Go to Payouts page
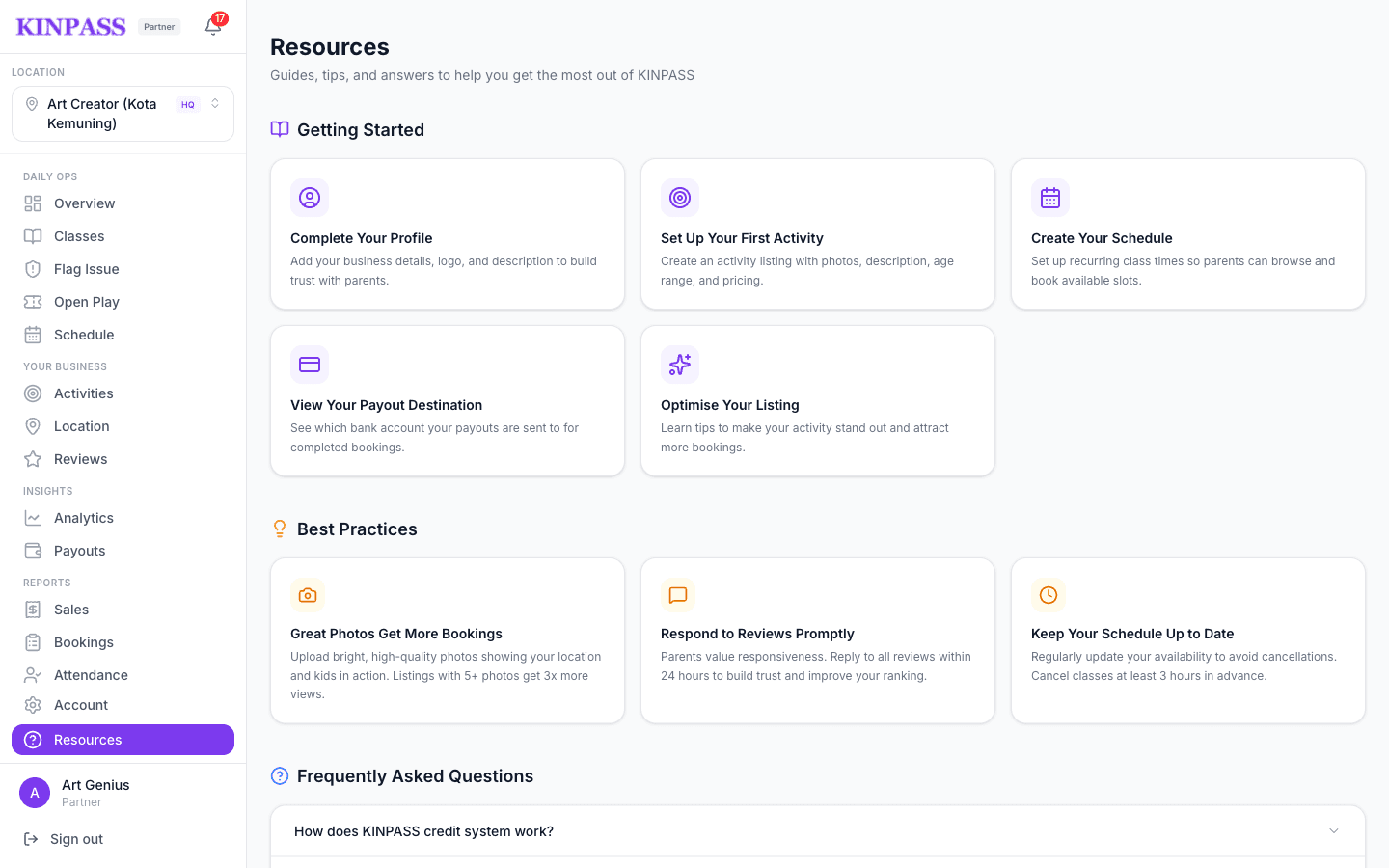Viewport: 1389px width, 868px height. point(123,551)
